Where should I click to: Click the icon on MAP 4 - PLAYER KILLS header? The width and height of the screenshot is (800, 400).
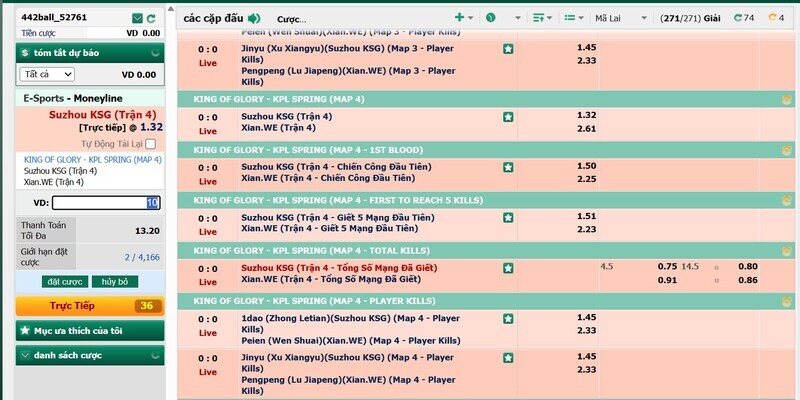787,301
